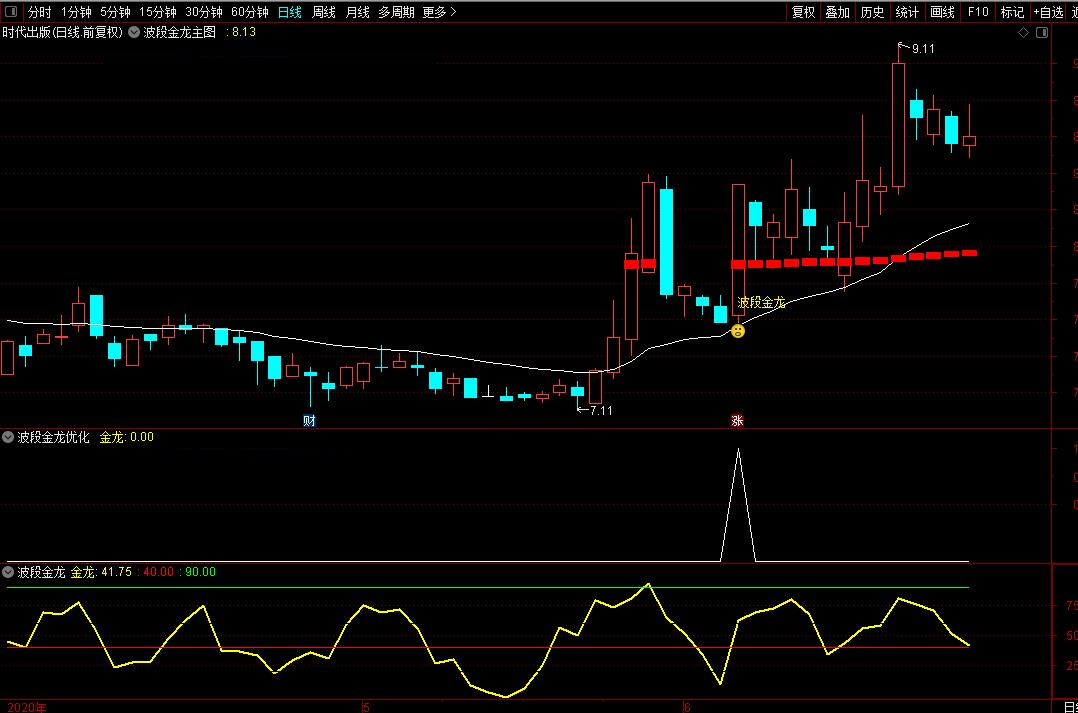Viewport: 1078px width, 713px height.
Task: Select the 15分钟 period
Action: coord(157,12)
